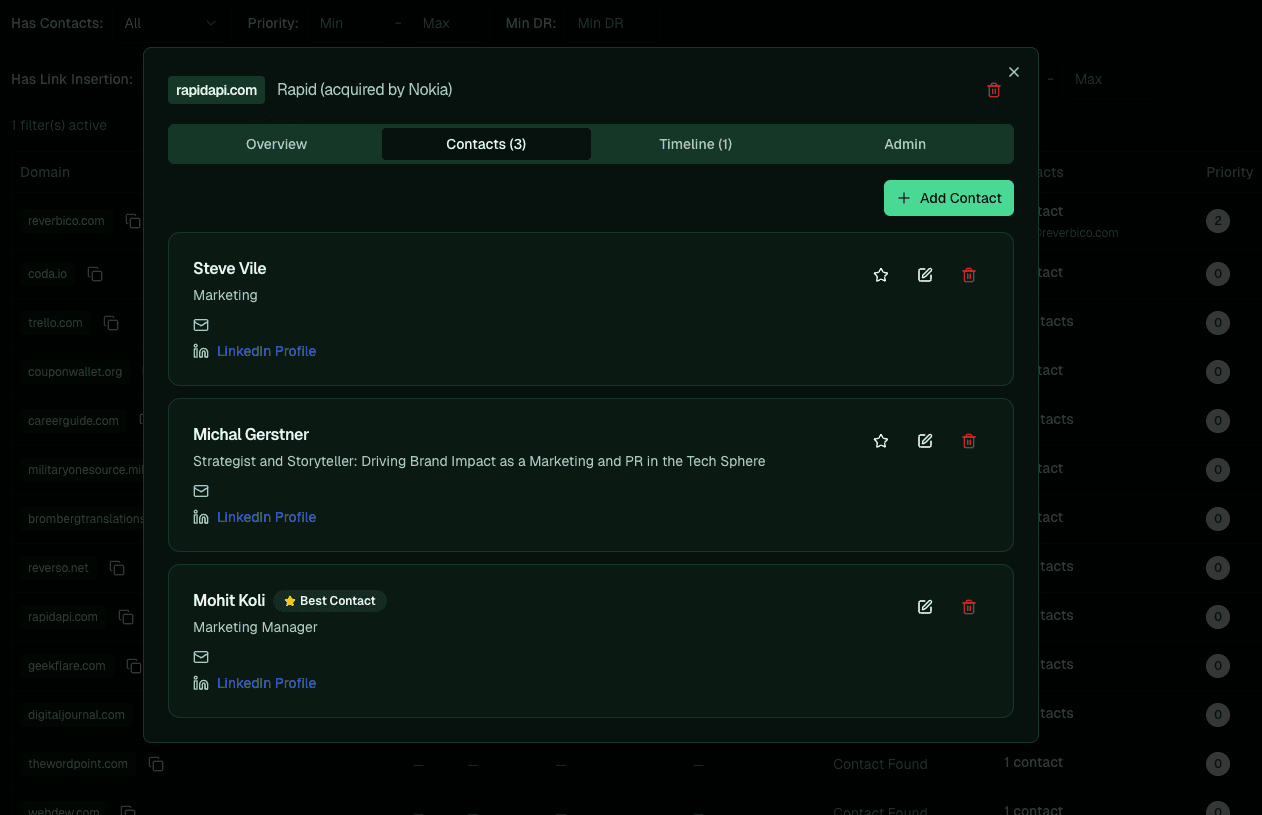Delete the Michal Gerstner contact

(x=969, y=441)
